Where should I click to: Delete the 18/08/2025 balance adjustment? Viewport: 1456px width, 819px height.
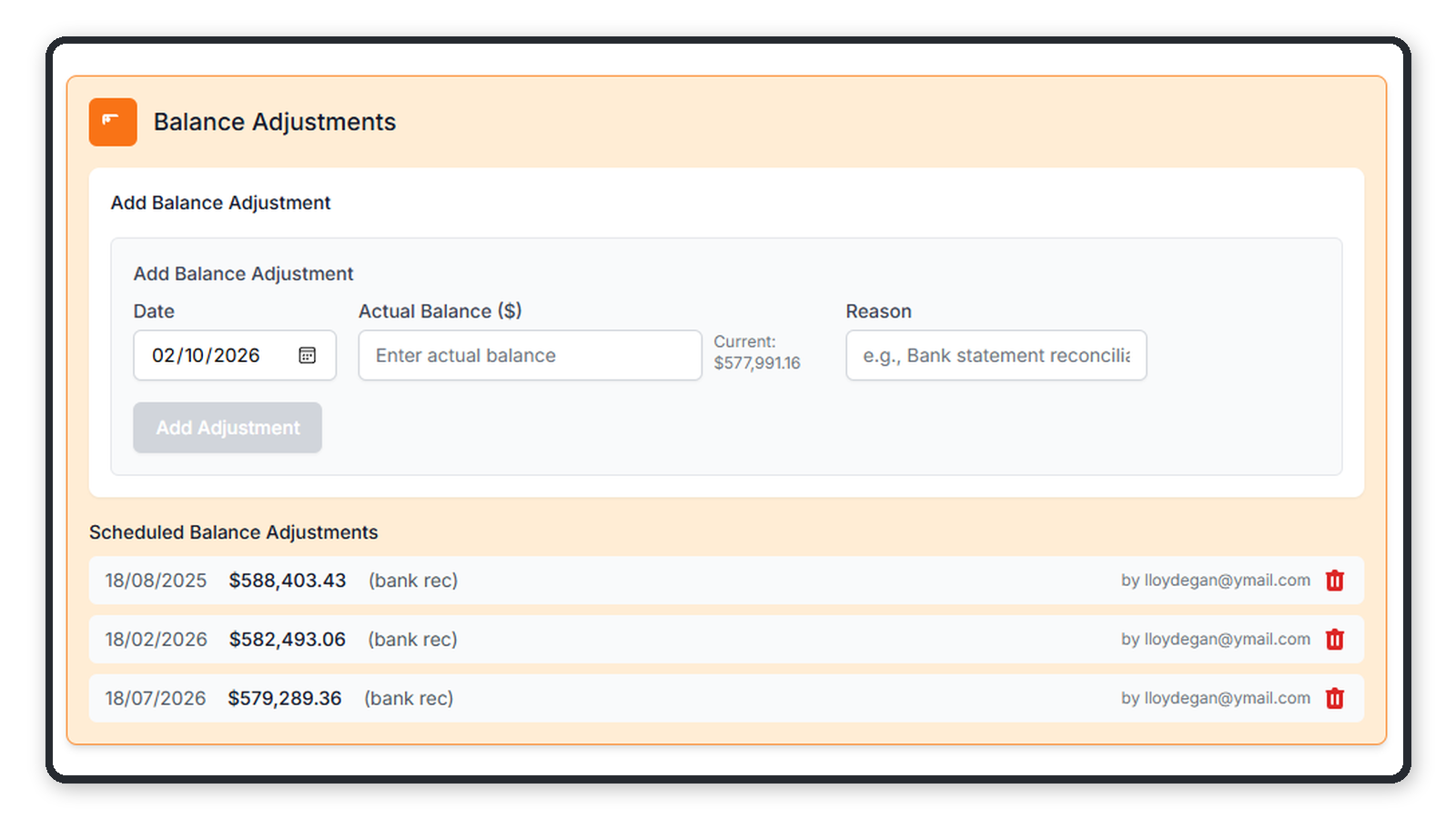[x=1335, y=581]
